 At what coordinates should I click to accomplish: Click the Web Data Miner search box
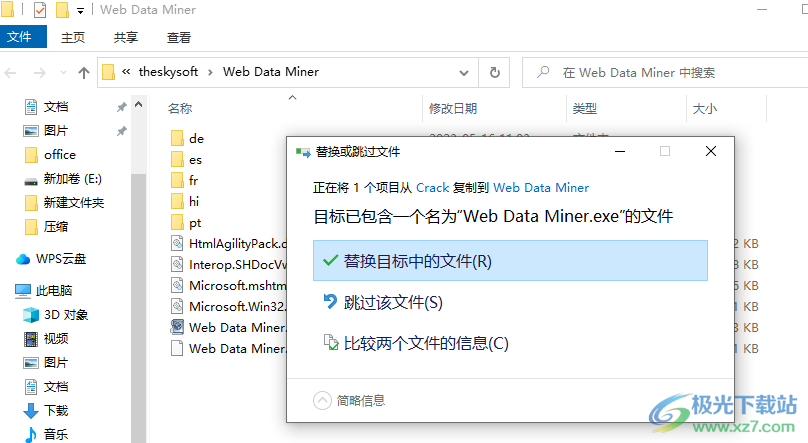point(665,73)
